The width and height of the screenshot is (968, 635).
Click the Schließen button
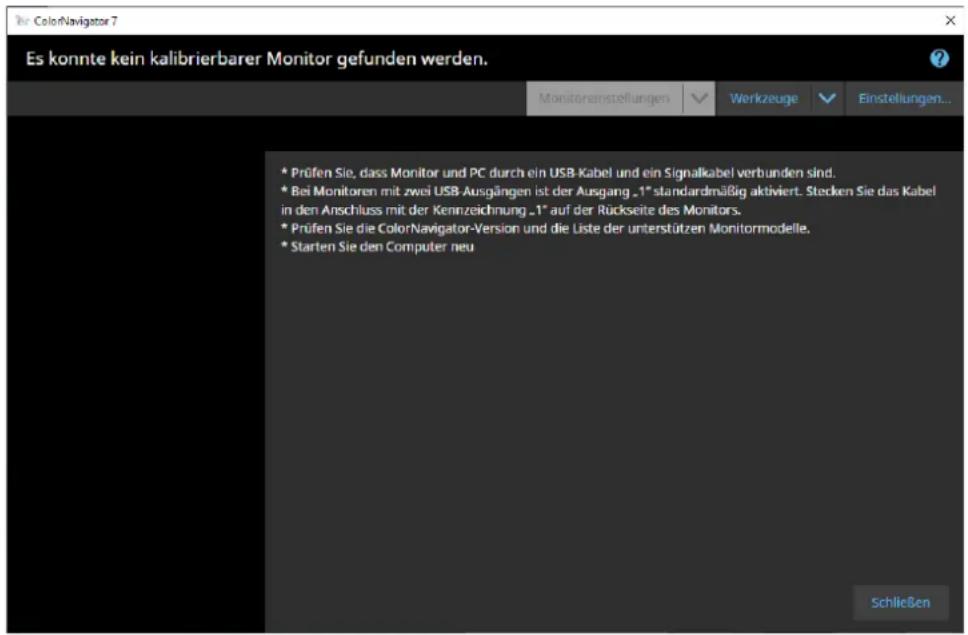901,602
